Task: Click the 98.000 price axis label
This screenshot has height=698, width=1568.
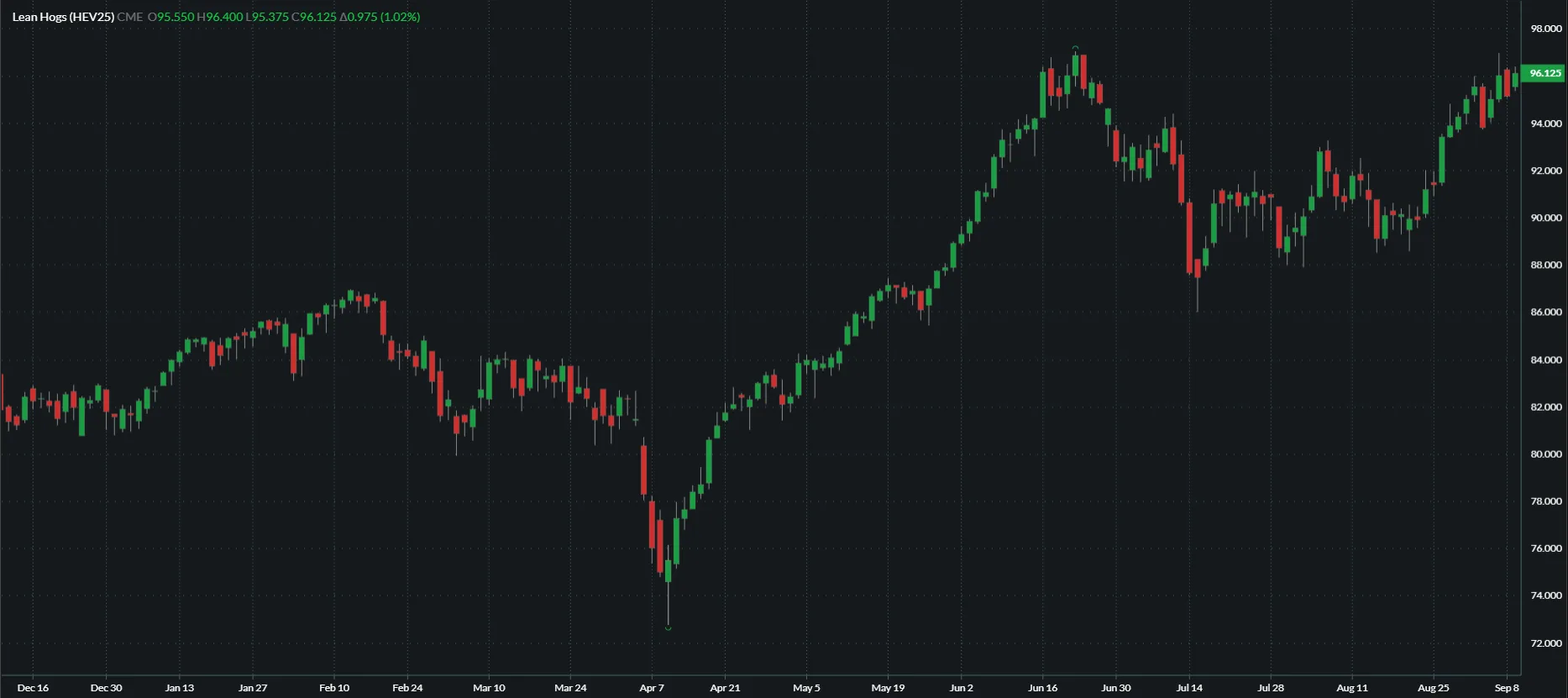Action: pos(1545,29)
